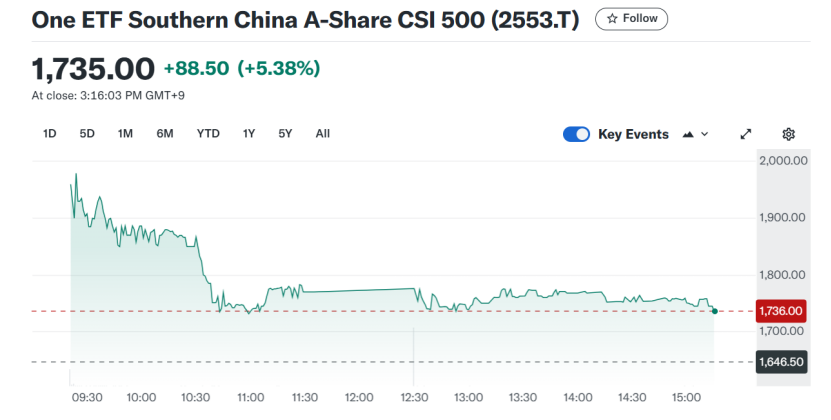
Task: Turn off the Key Events switch
Action: point(576,134)
